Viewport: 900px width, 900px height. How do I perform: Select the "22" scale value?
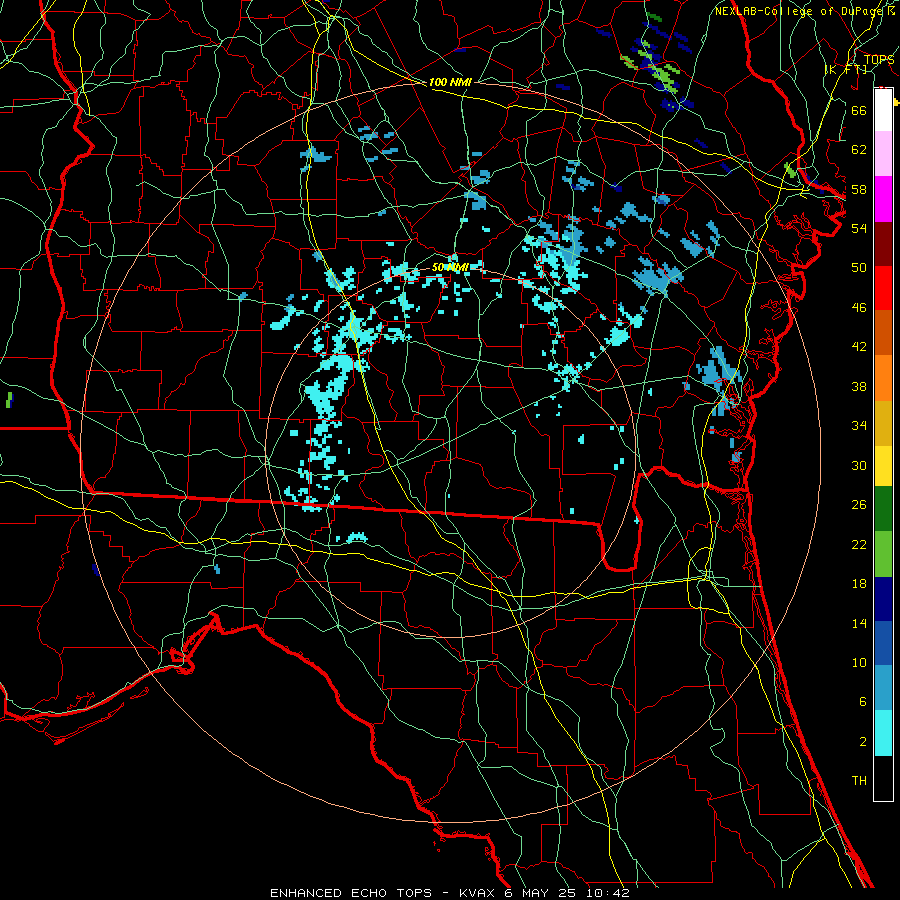click(859, 544)
